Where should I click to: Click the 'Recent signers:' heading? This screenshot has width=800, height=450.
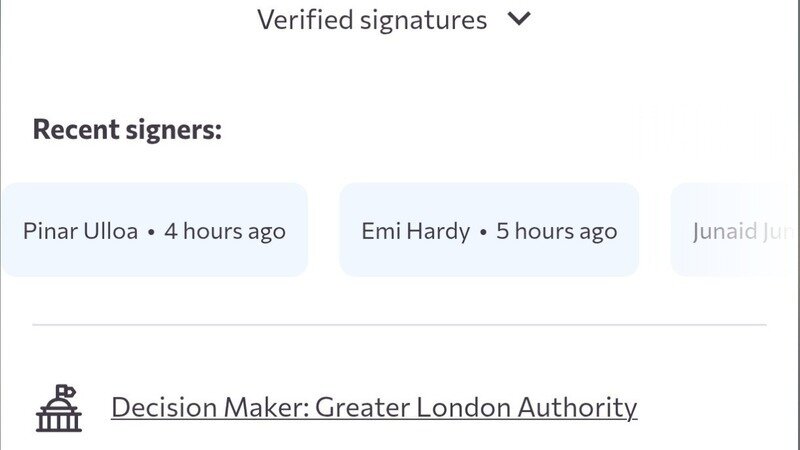point(127,130)
